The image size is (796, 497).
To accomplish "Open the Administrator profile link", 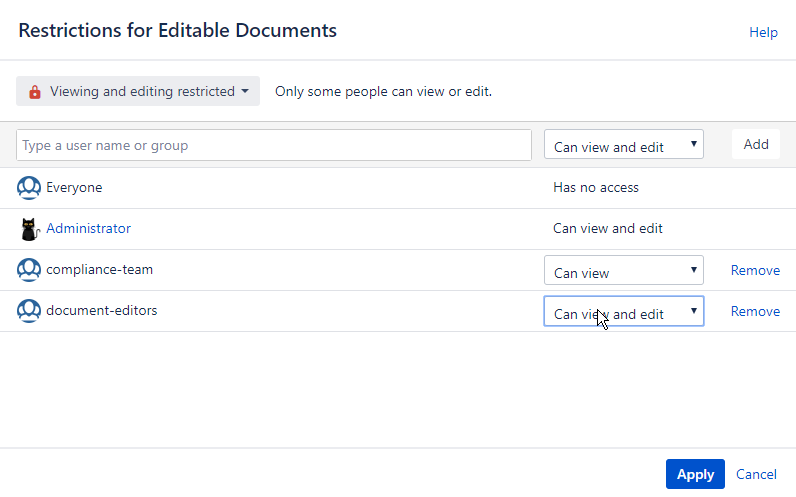I will click(88, 228).
